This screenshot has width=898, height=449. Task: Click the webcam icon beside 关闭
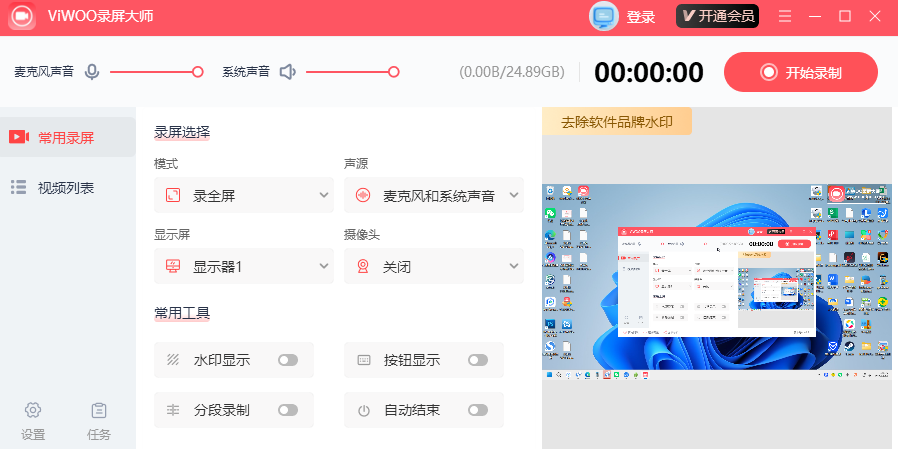tap(363, 266)
